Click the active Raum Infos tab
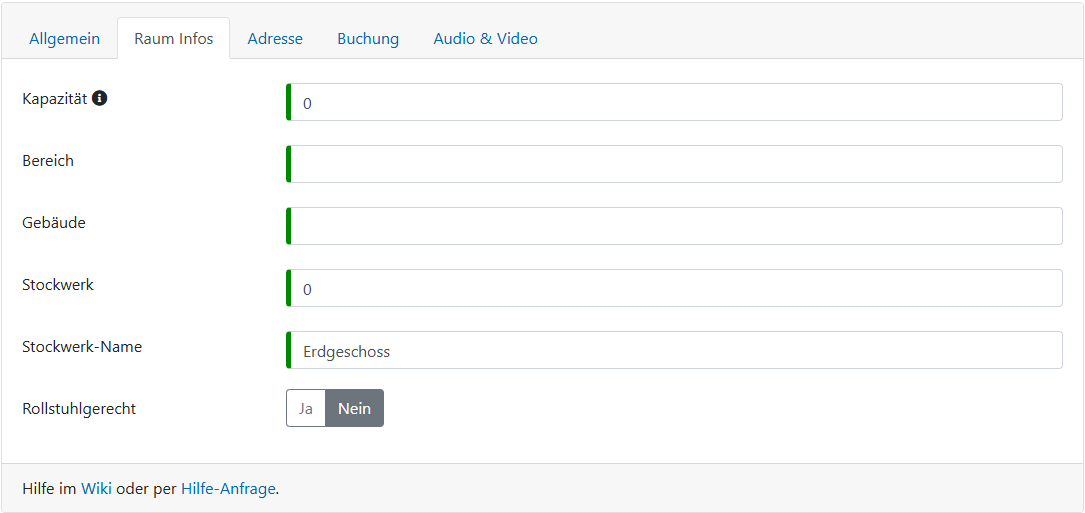 click(174, 39)
